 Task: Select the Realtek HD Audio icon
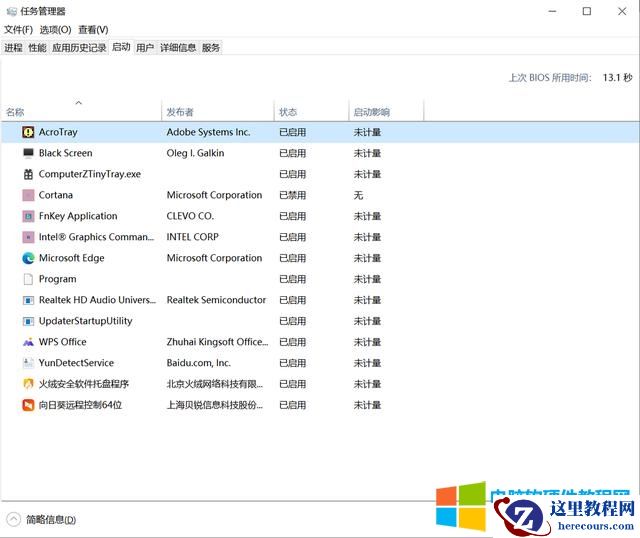click(x=28, y=300)
